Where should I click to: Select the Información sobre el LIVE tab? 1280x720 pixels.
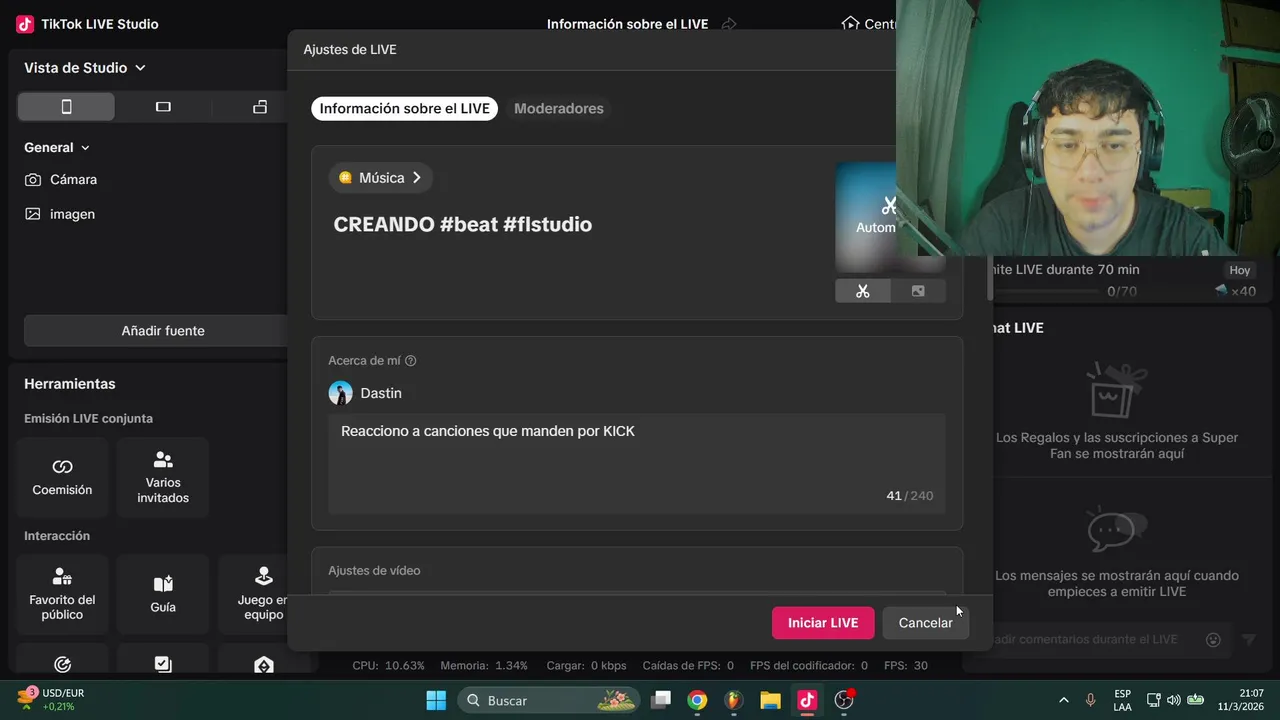tap(405, 108)
